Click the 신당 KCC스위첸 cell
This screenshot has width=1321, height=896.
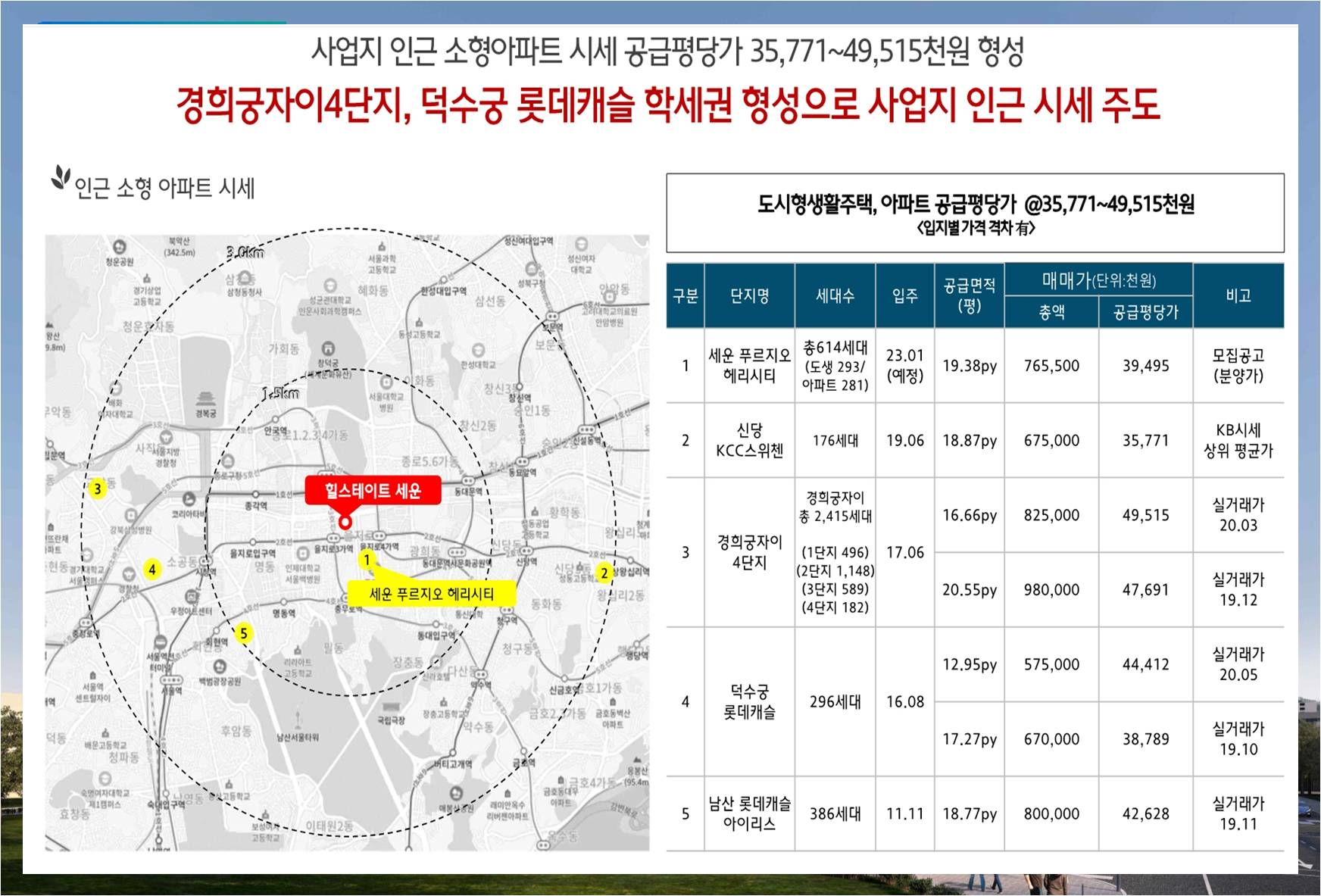pos(750,441)
